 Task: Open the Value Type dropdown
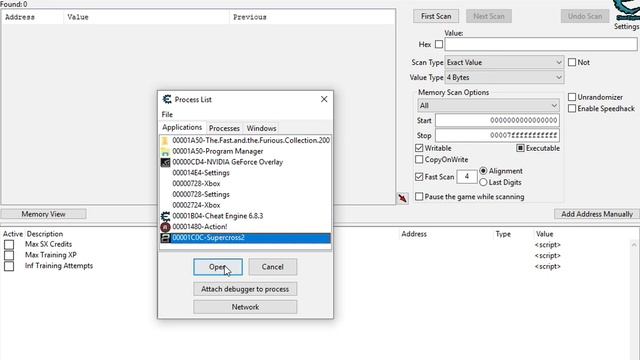pyautogui.click(x=504, y=78)
